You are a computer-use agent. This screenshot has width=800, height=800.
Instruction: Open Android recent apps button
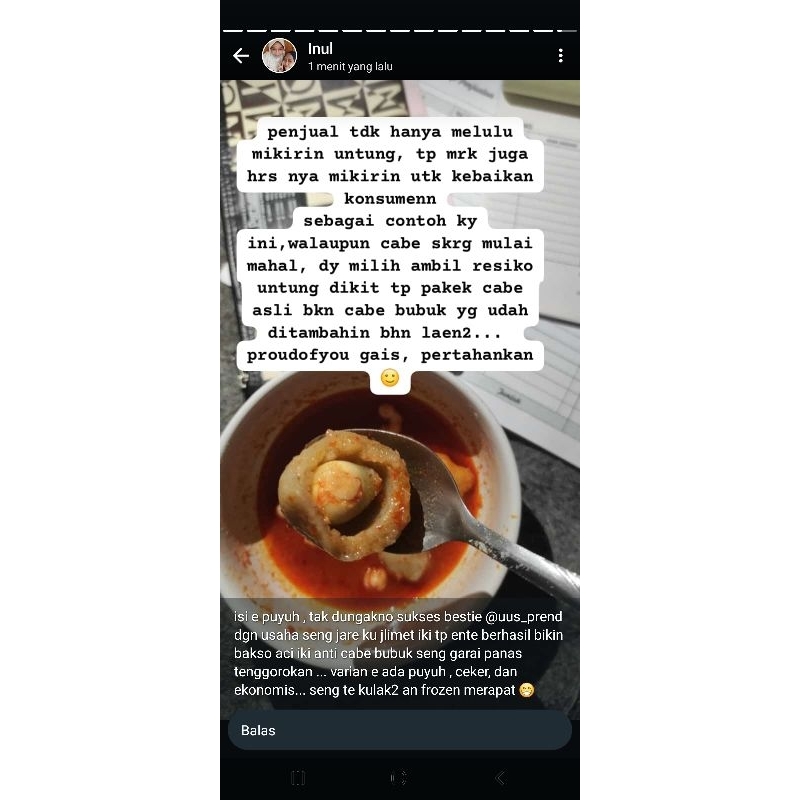click(298, 778)
